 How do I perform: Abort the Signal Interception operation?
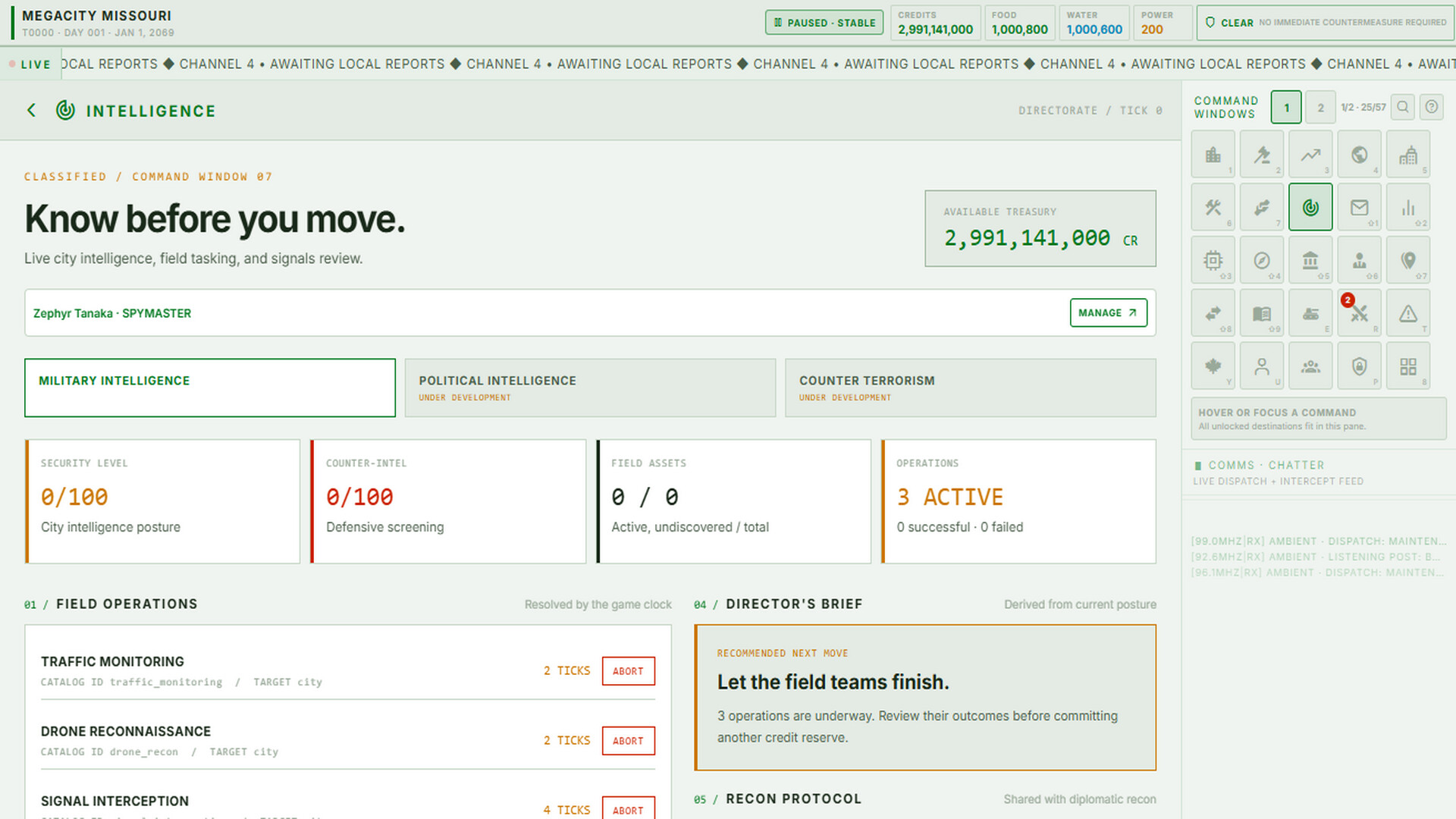tap(628, 808)
